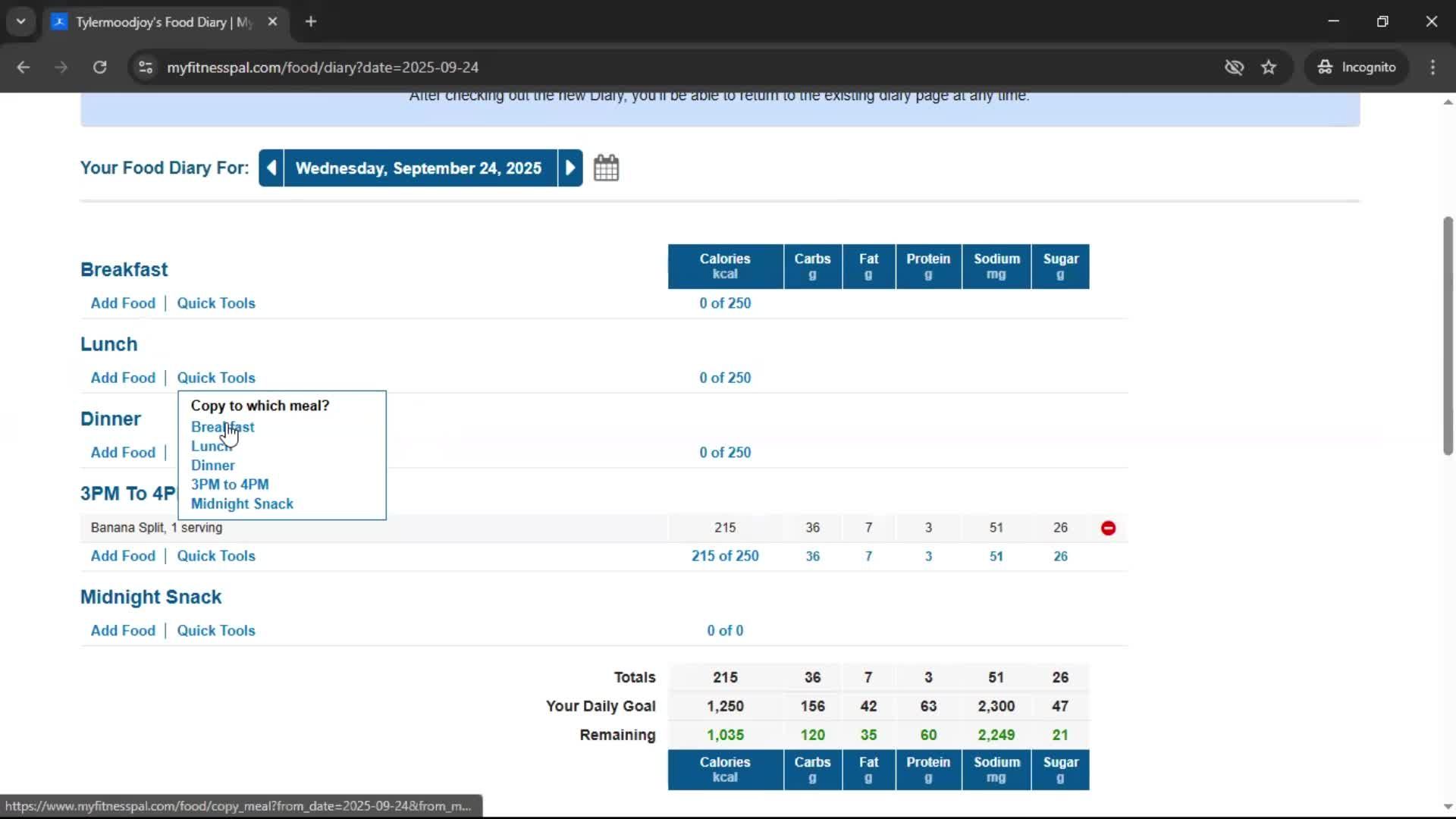Click the browser forward arrow

pos(61,67)
